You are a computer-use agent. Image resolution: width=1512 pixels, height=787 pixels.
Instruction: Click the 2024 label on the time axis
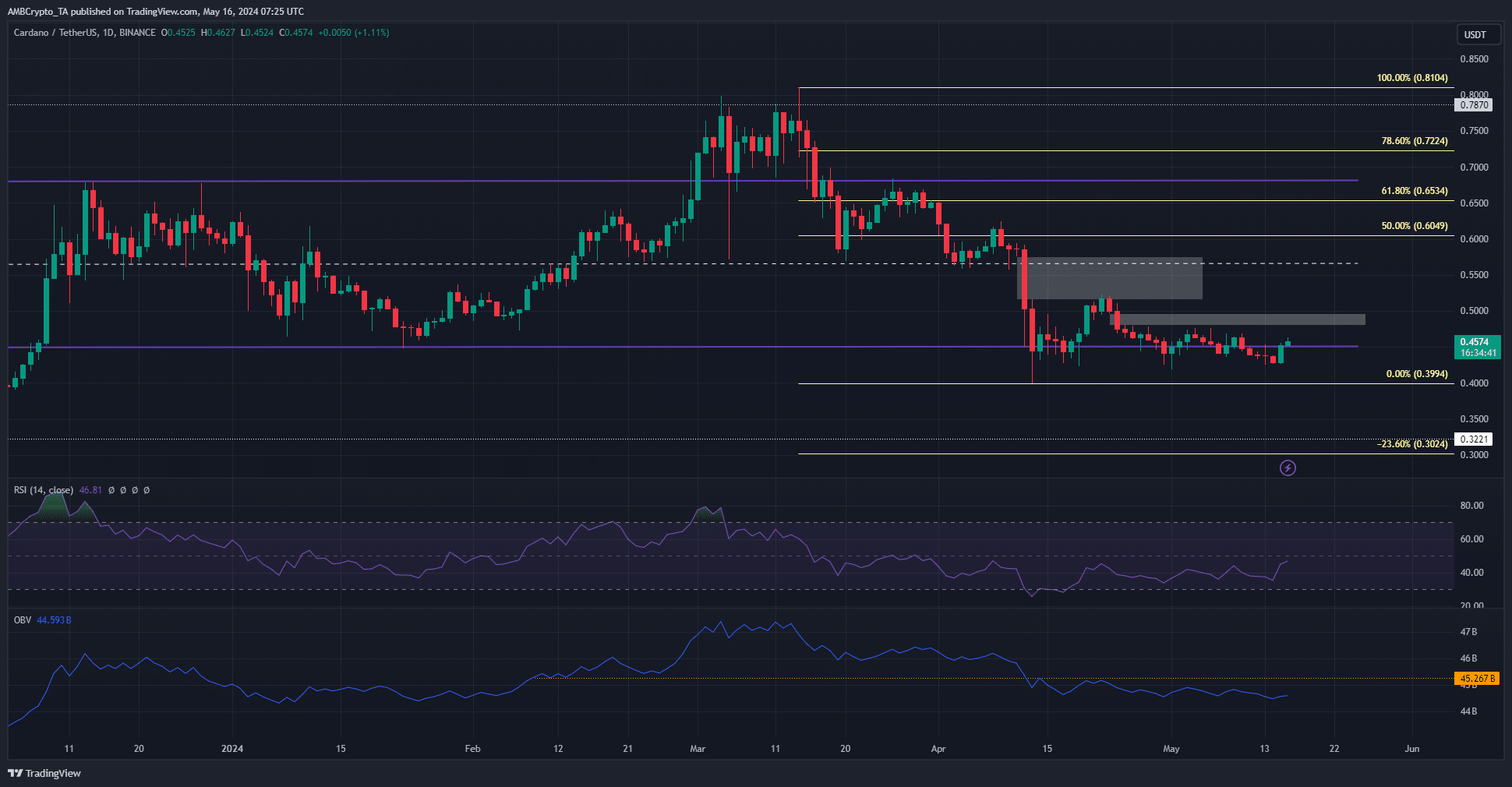pyautogui.click(x=232, y=749)
